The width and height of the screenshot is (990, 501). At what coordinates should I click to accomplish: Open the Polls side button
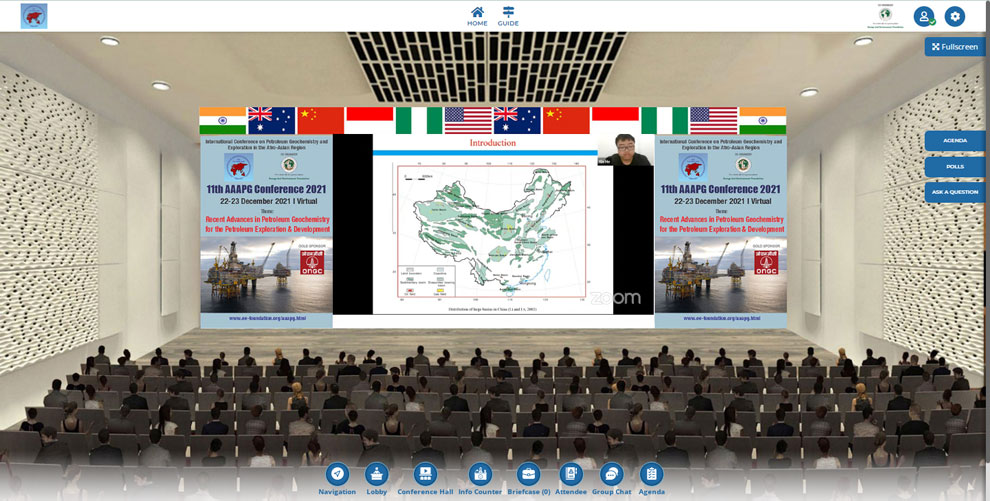[x=955, y=167]
